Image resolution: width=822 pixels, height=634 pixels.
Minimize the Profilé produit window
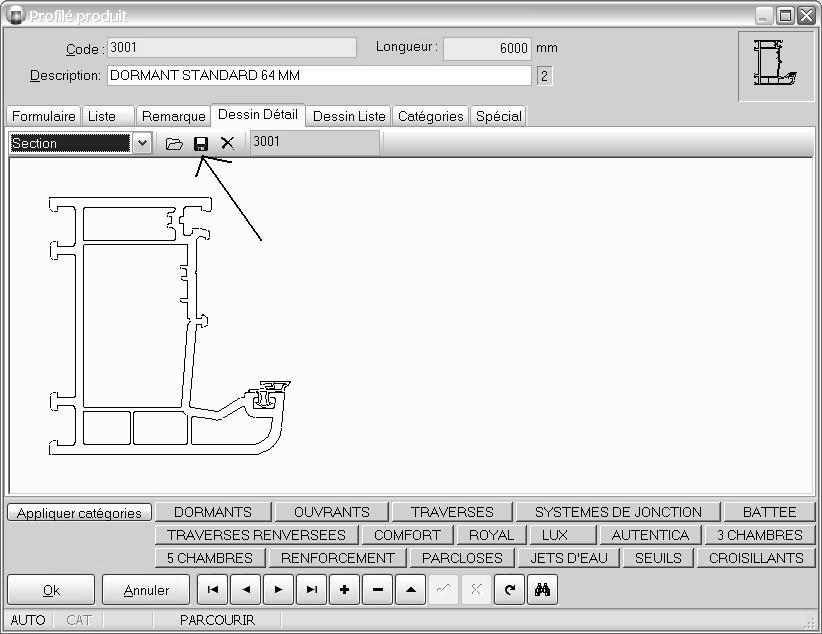click(763, 16)
